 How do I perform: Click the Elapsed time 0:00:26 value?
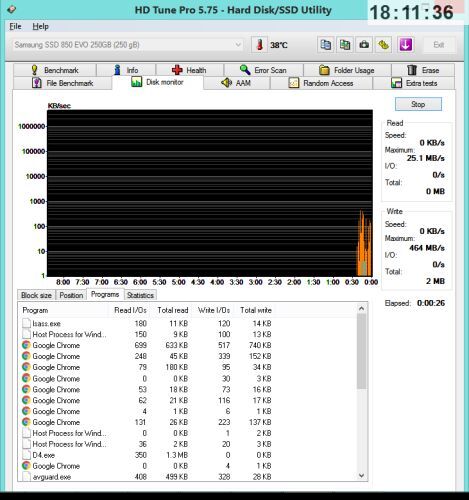click(x=431, y=303)
